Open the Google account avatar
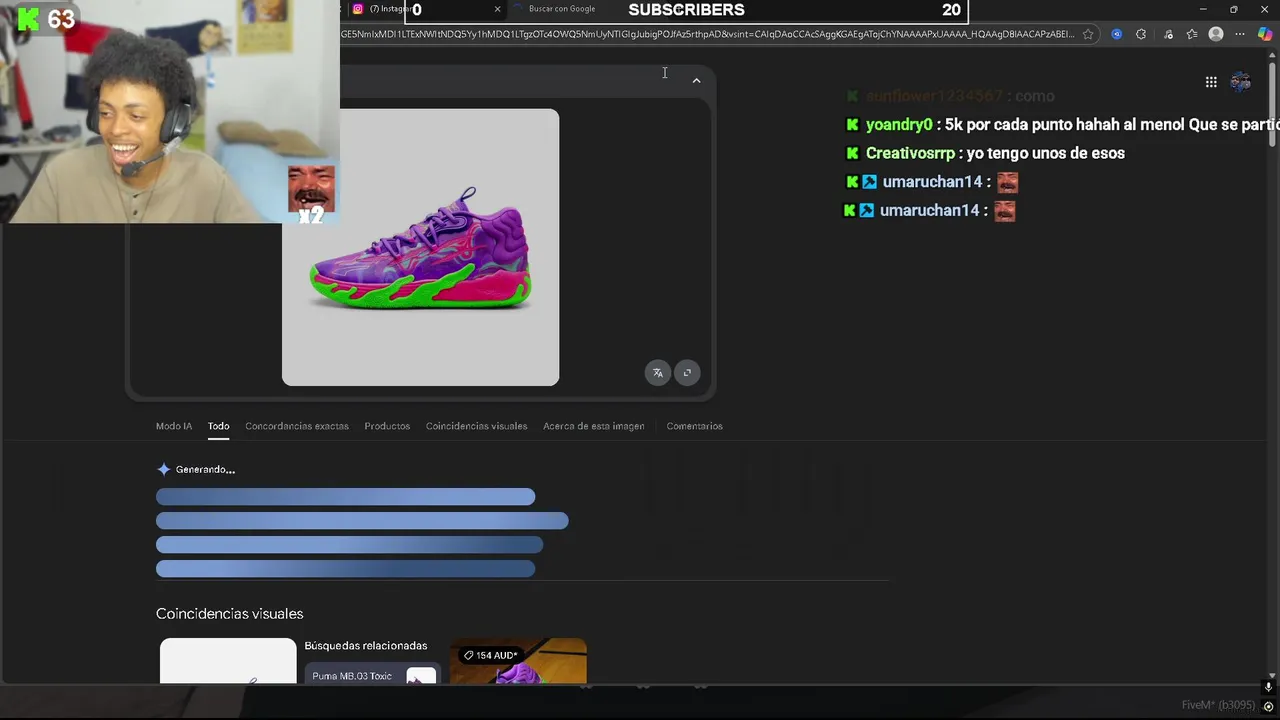Screen dimensions: 1280x720 1241,82
